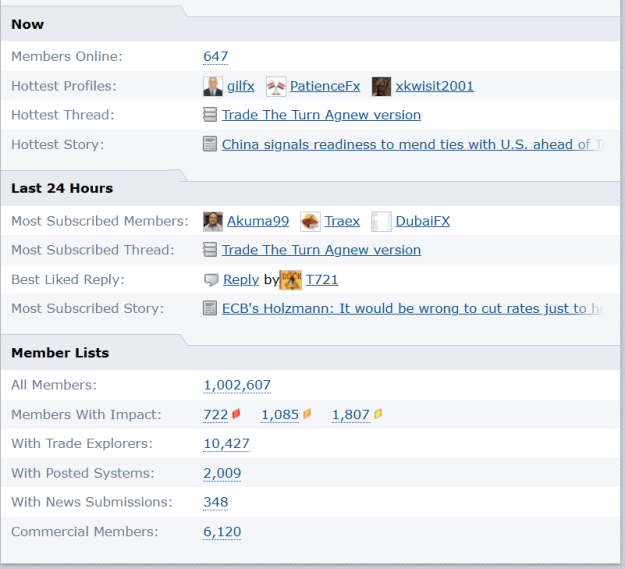
Task: Click the With Posted Systems label
Action: [83, 473]
